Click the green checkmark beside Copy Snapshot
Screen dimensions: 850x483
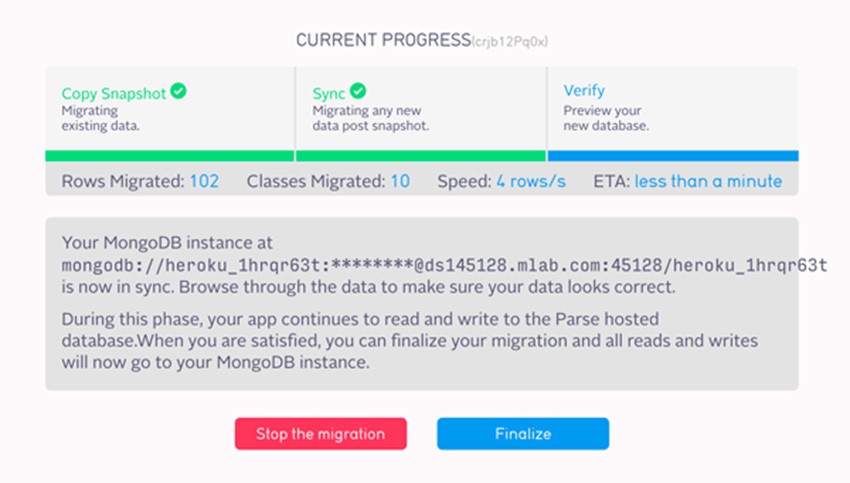coord(178,91)
